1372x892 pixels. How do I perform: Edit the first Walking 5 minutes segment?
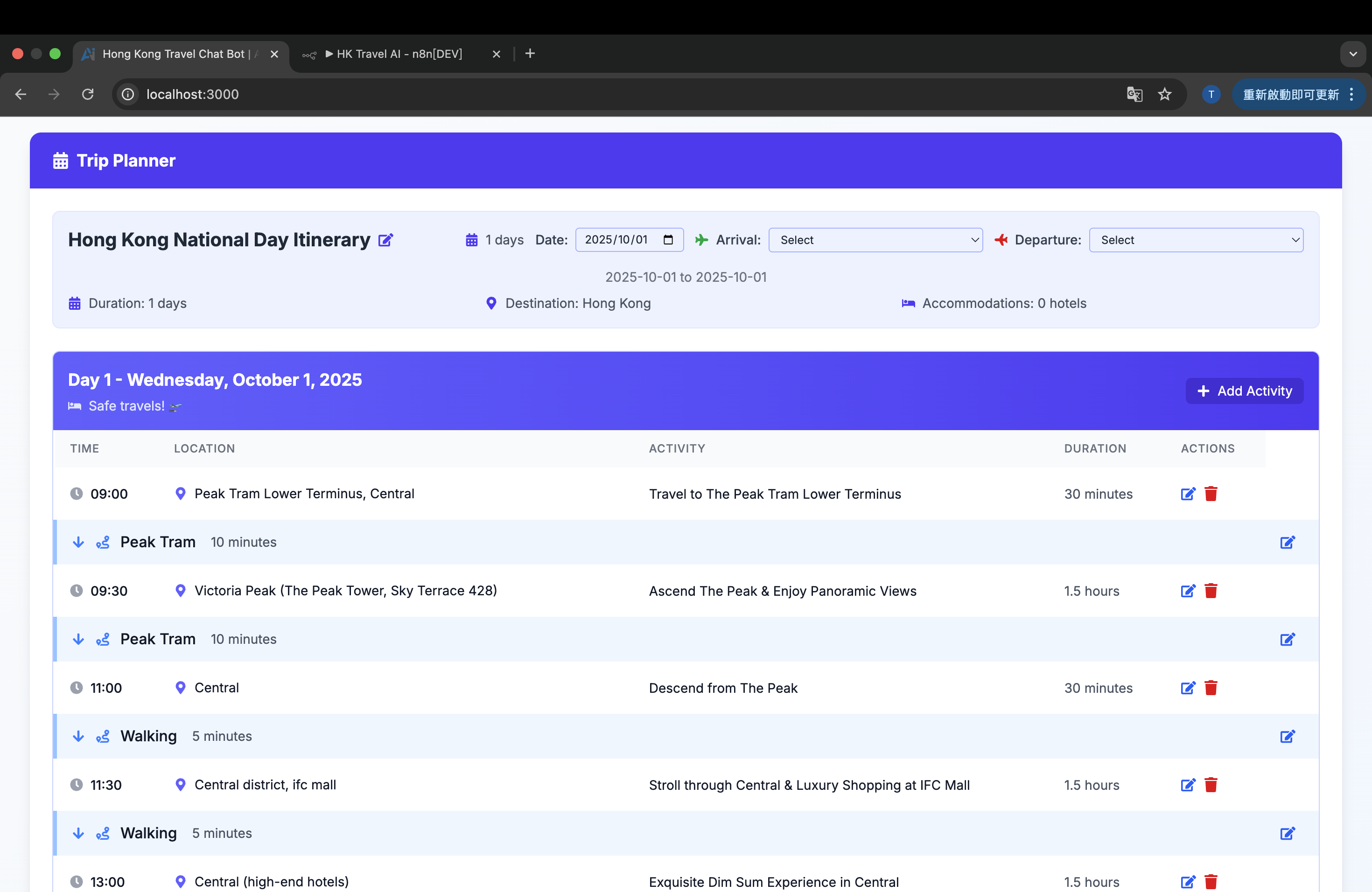[x=1287, y=737]
